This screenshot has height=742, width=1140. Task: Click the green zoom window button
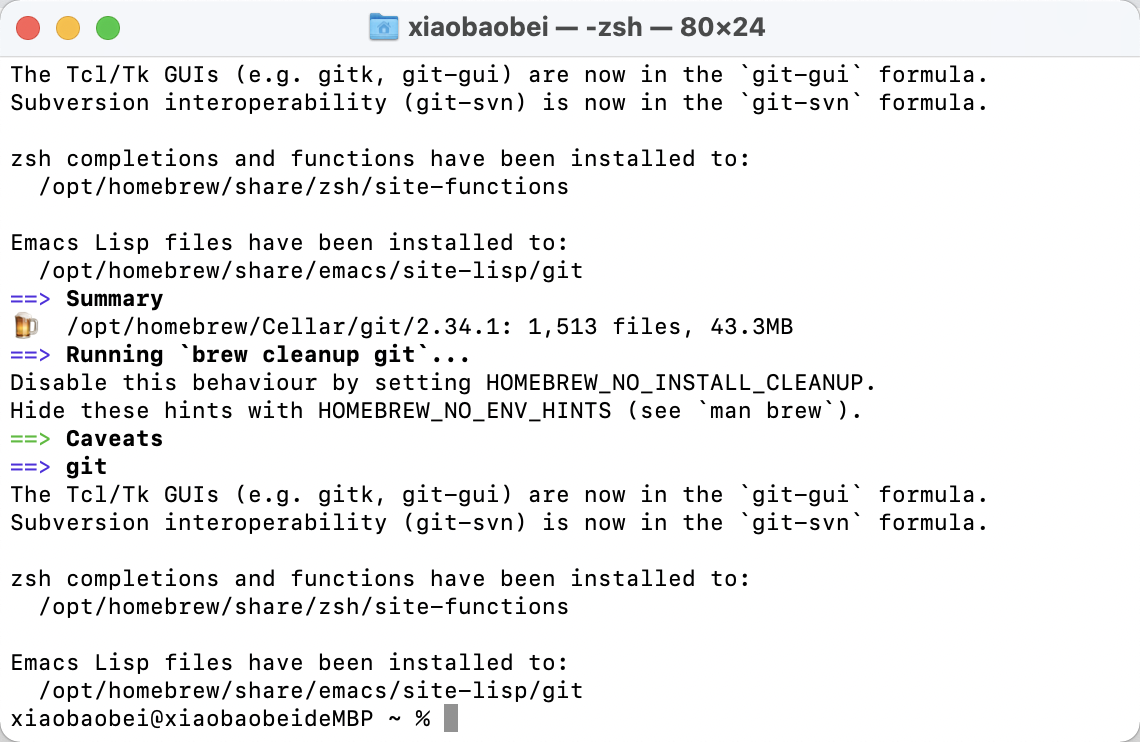[x=107, y=28]
